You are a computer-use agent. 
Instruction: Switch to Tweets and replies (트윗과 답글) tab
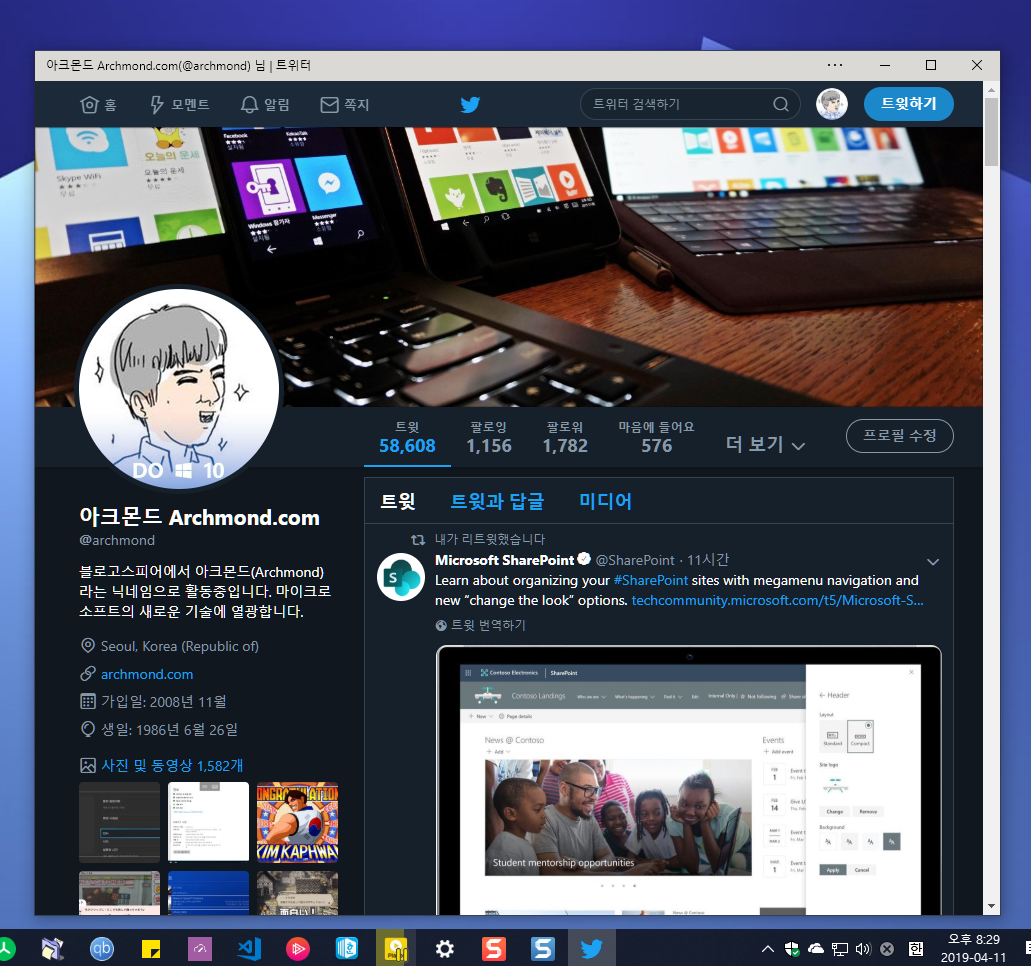coord(497,501)
